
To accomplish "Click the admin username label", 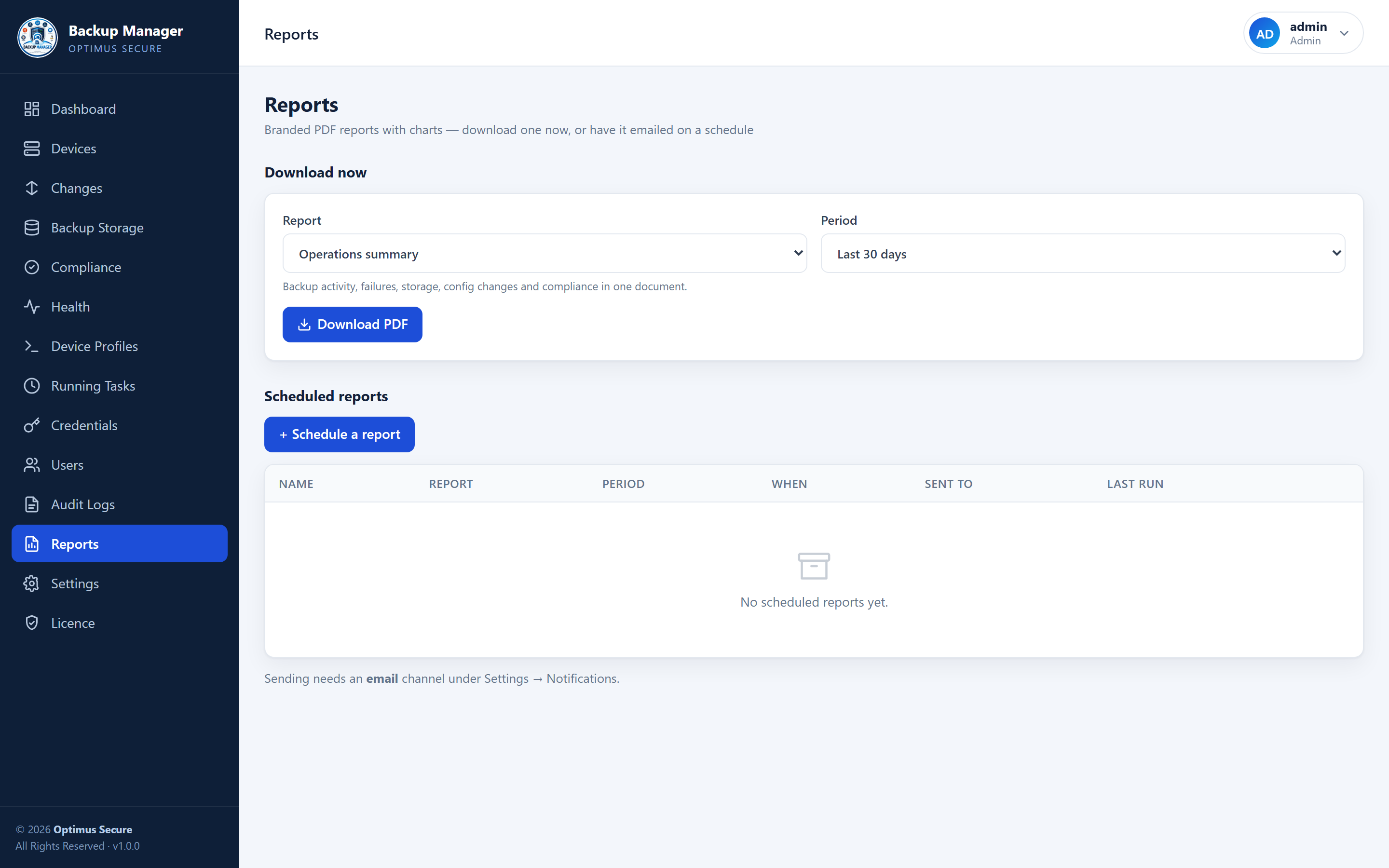I will point(1308,27).
